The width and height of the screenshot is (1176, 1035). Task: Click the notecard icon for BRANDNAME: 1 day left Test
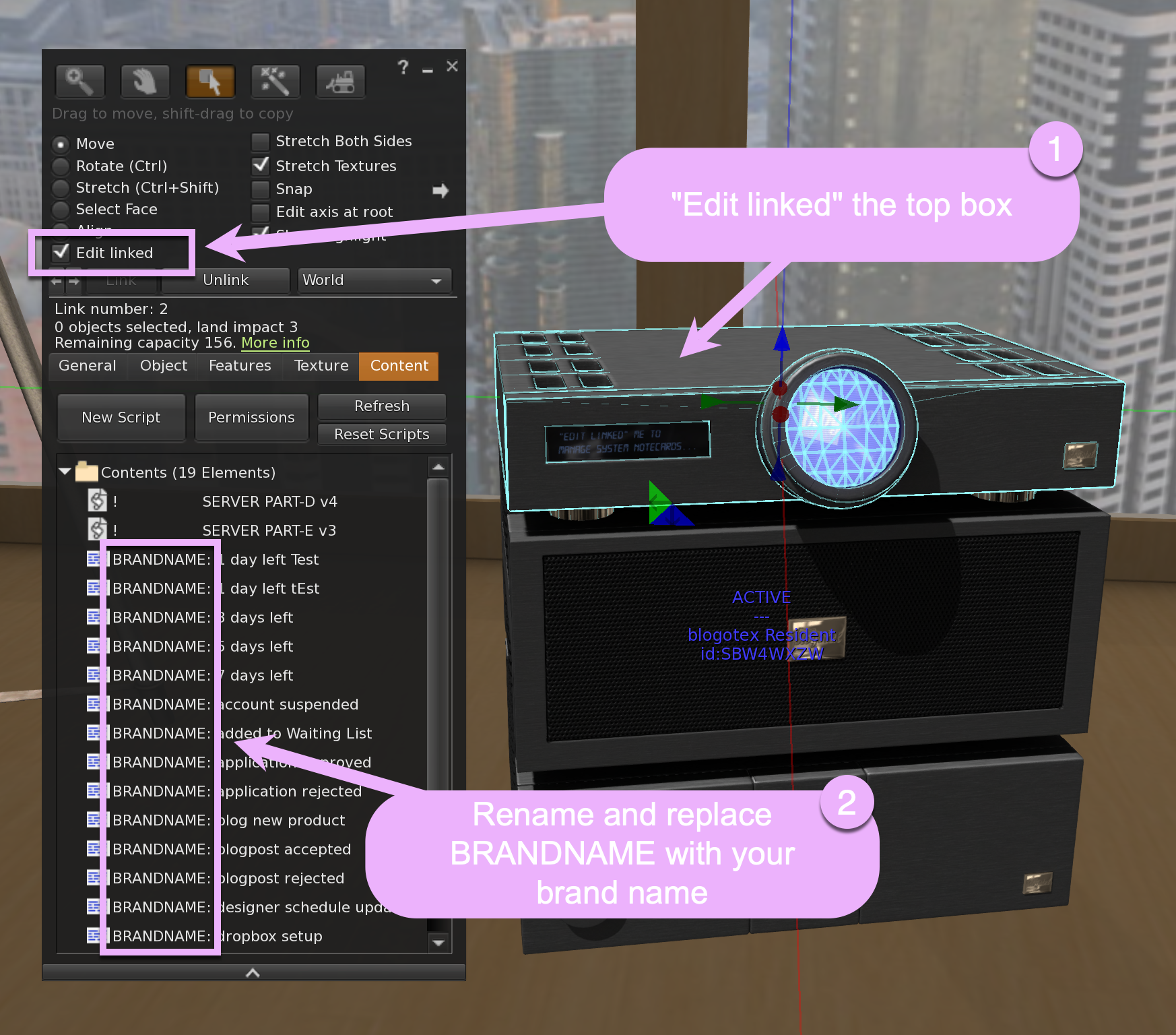click(x=94, y=559)
